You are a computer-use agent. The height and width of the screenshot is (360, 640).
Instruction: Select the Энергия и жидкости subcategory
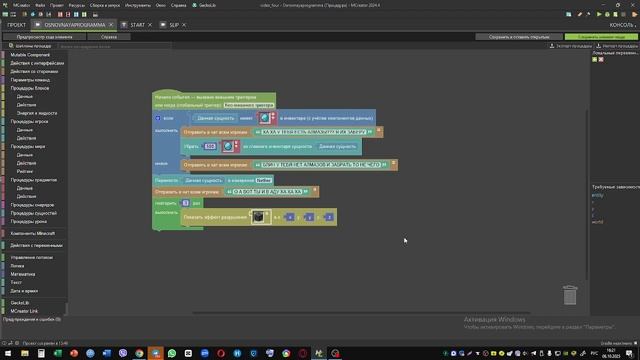point(37,113)
